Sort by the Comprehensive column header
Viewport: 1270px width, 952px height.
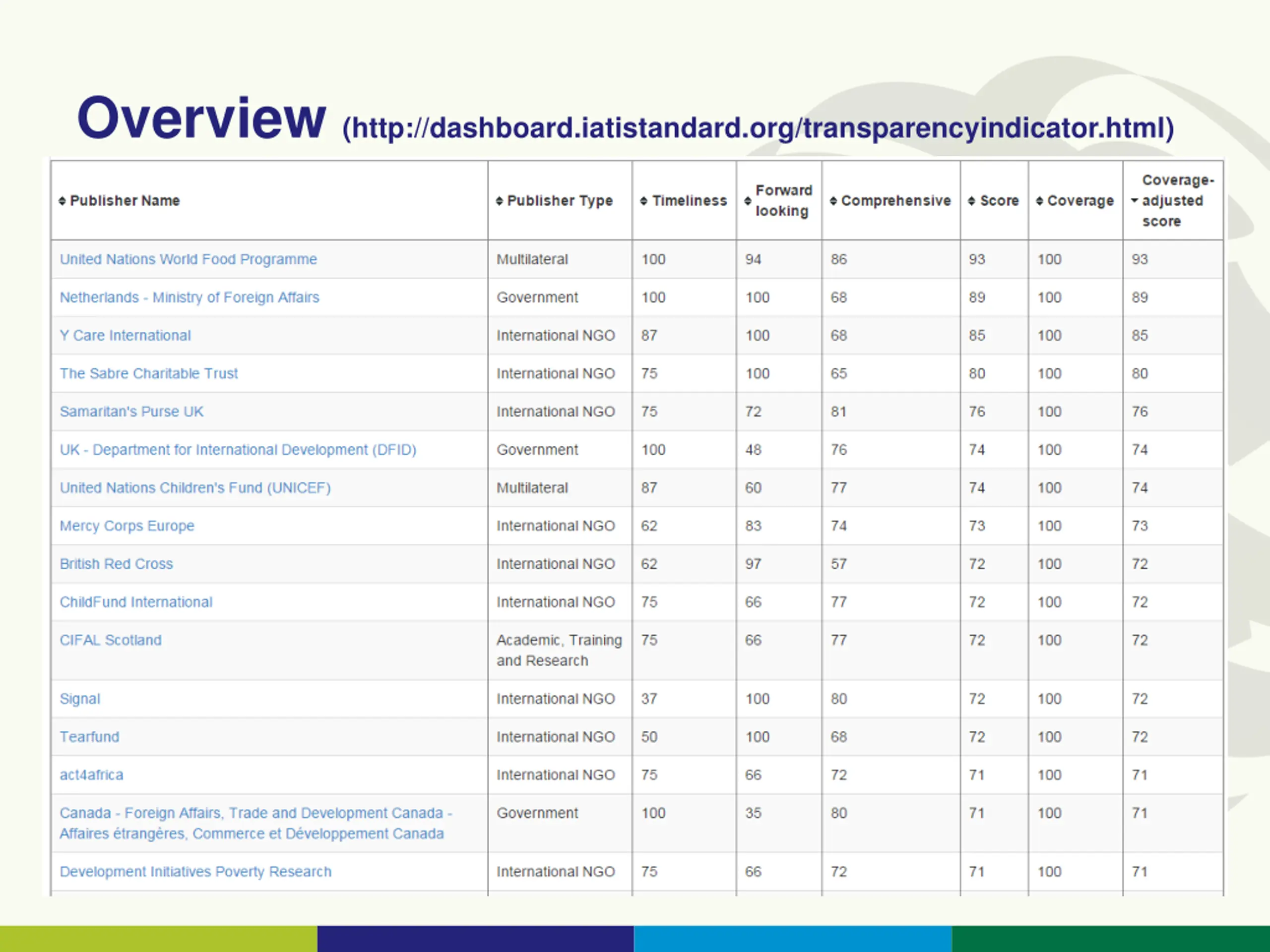890,201
